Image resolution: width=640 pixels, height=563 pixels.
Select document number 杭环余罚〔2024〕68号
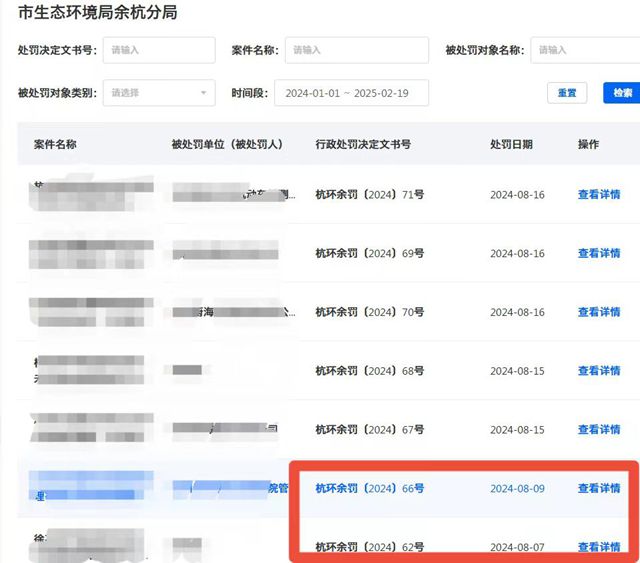pyautogui.click(x=369, y=371)
